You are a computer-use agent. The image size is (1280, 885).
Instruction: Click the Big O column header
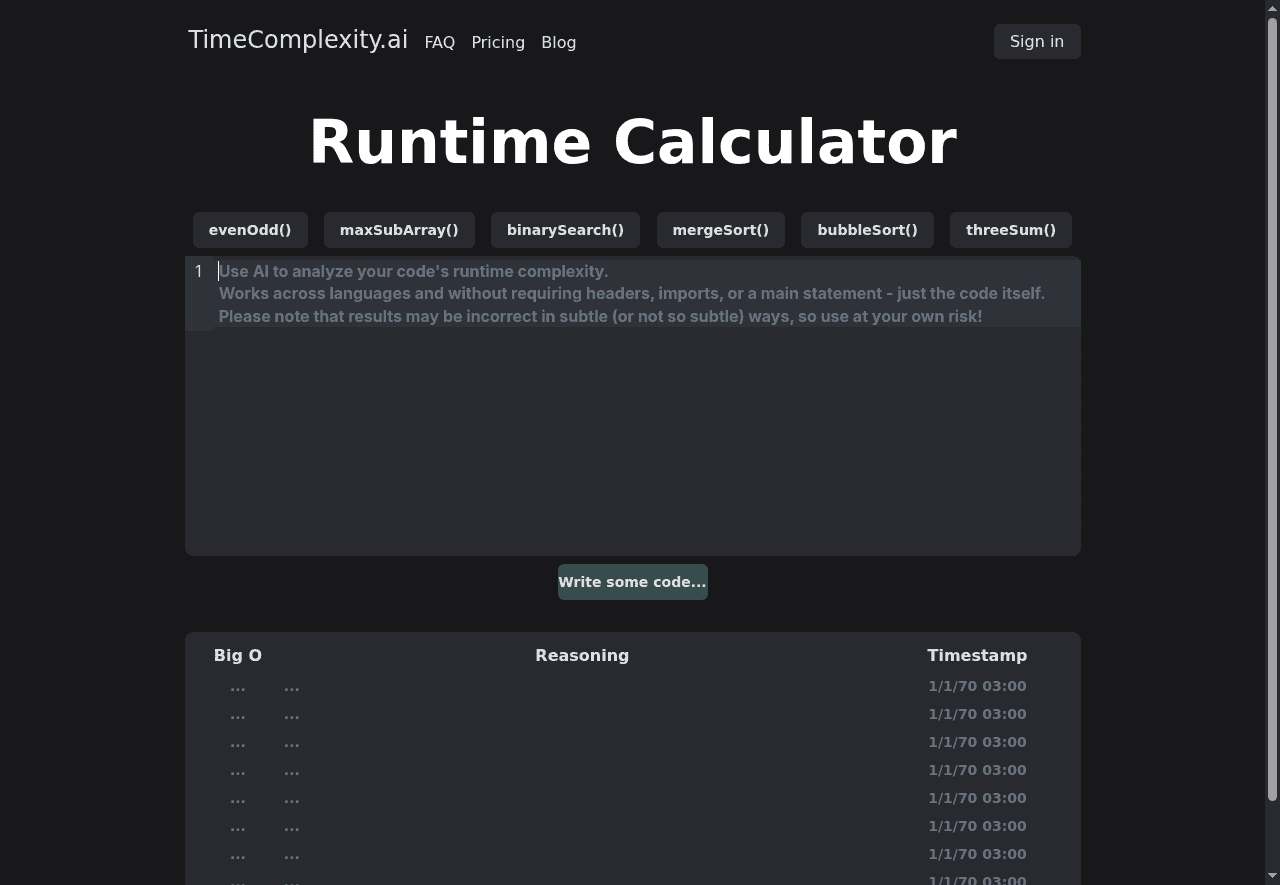237,655
